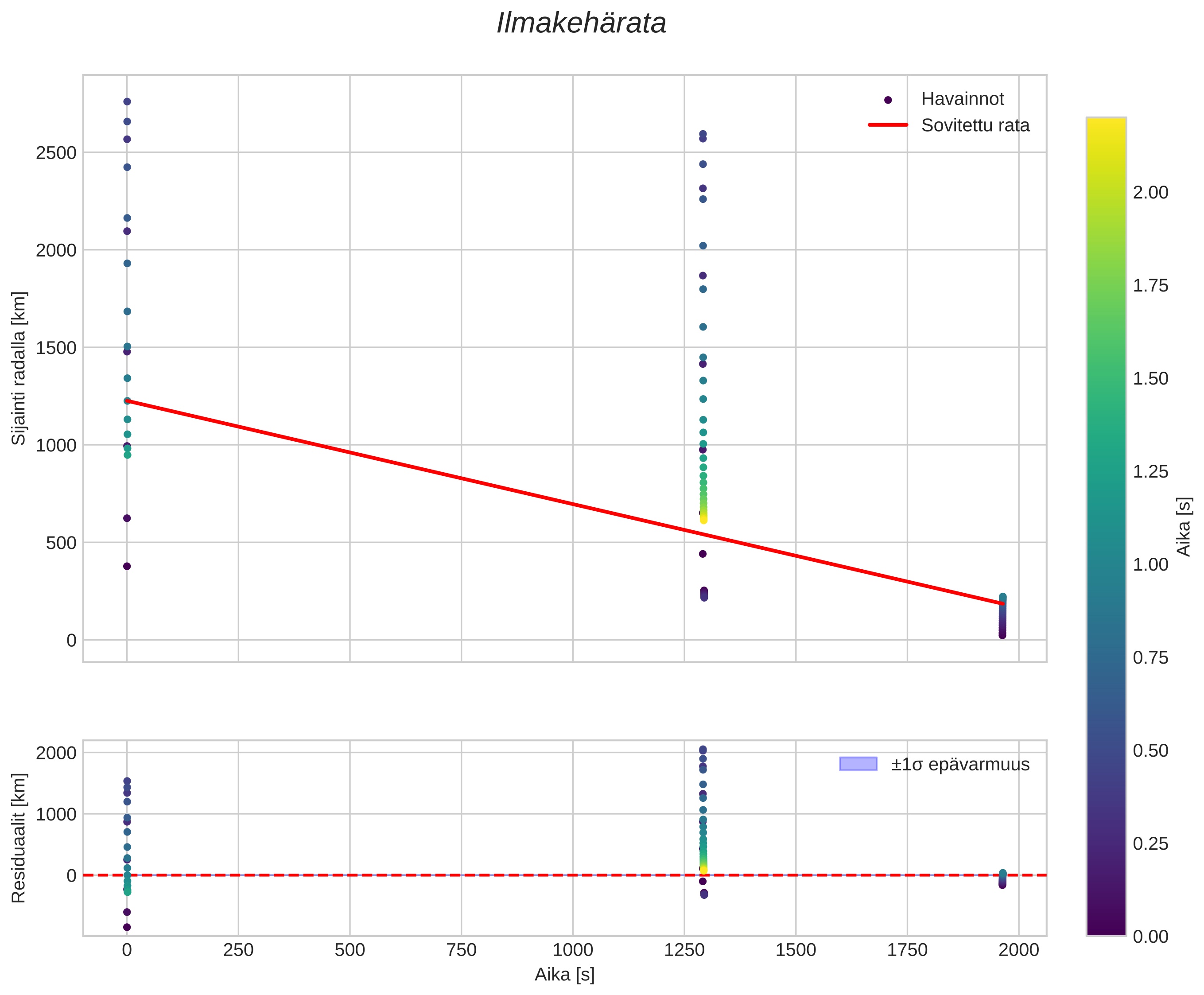The height and width of the screenshot is (995, 1204).
Task: Click the red fitted line's left endpoint
Action: tap(127, 400)
